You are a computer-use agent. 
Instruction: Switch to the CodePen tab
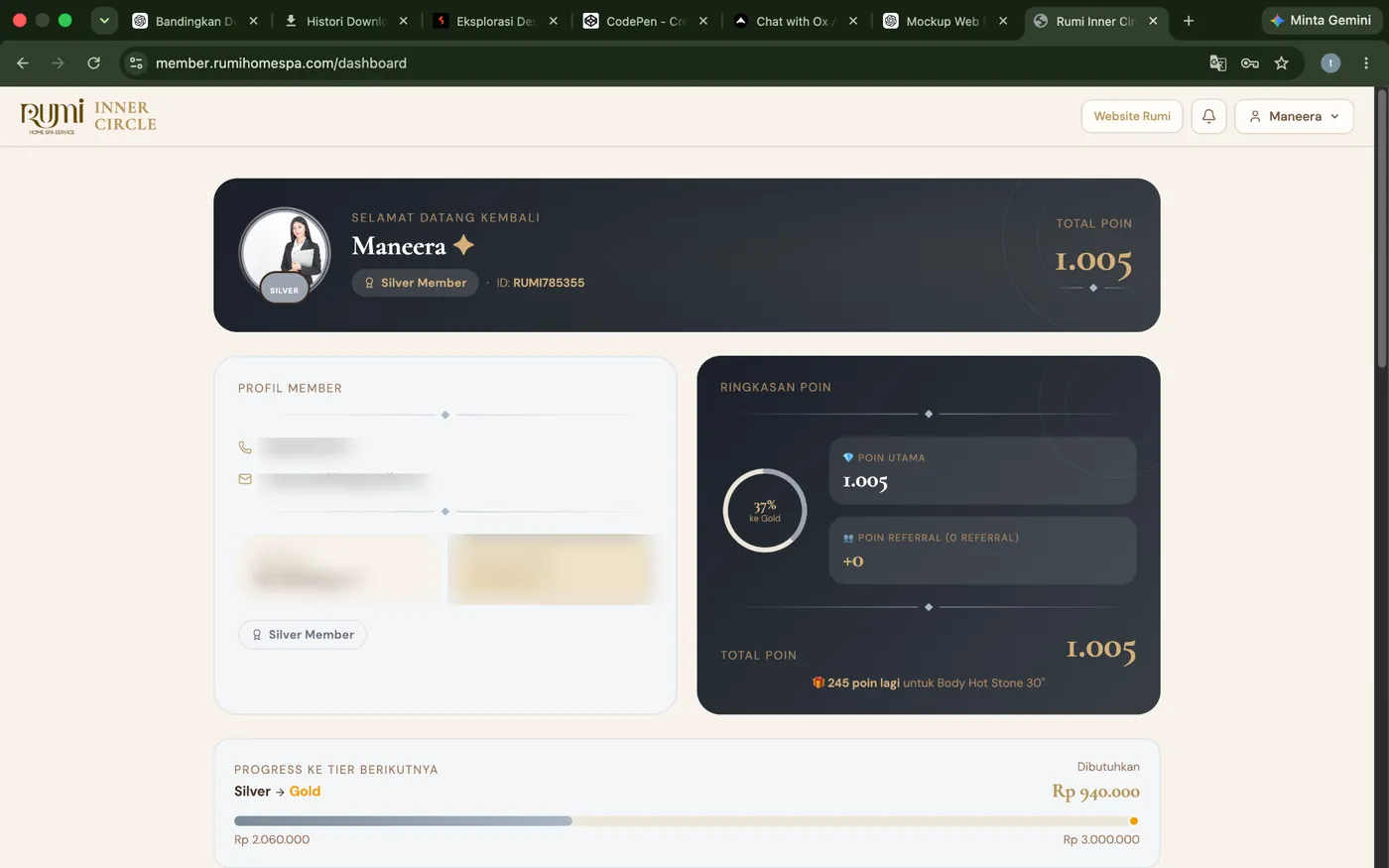click(x=644, y=21)
